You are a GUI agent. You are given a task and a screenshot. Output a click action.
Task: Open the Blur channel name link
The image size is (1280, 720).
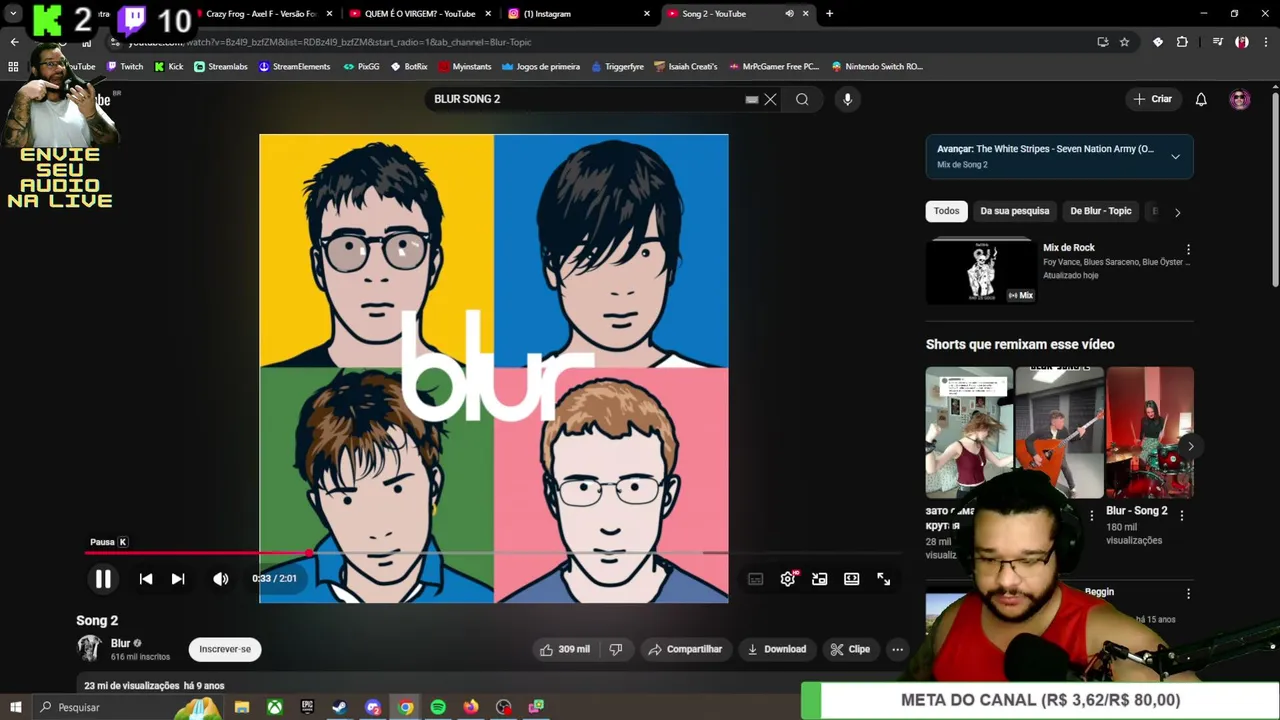120,643
